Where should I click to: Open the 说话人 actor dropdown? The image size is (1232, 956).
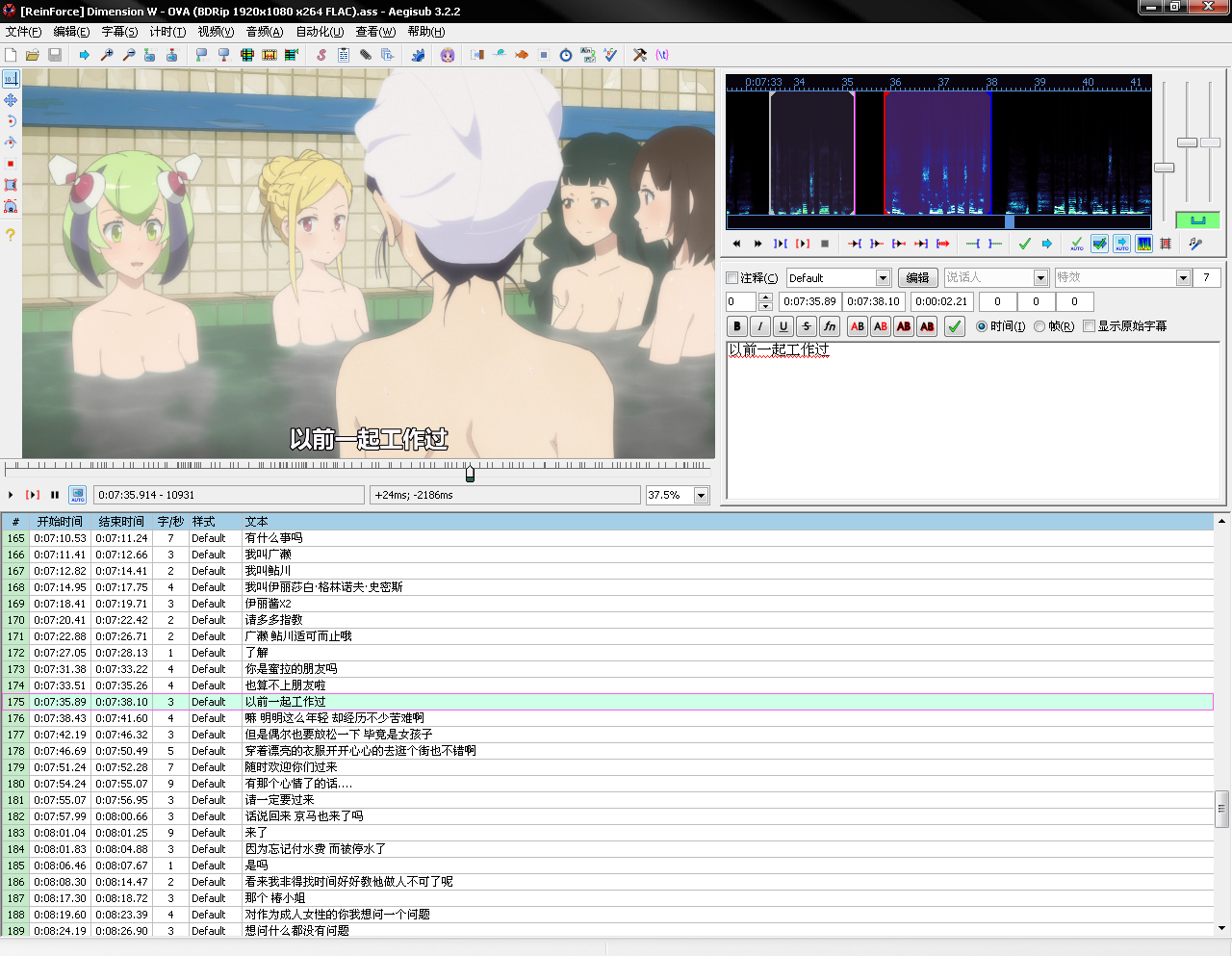(x=1040, y=277)
